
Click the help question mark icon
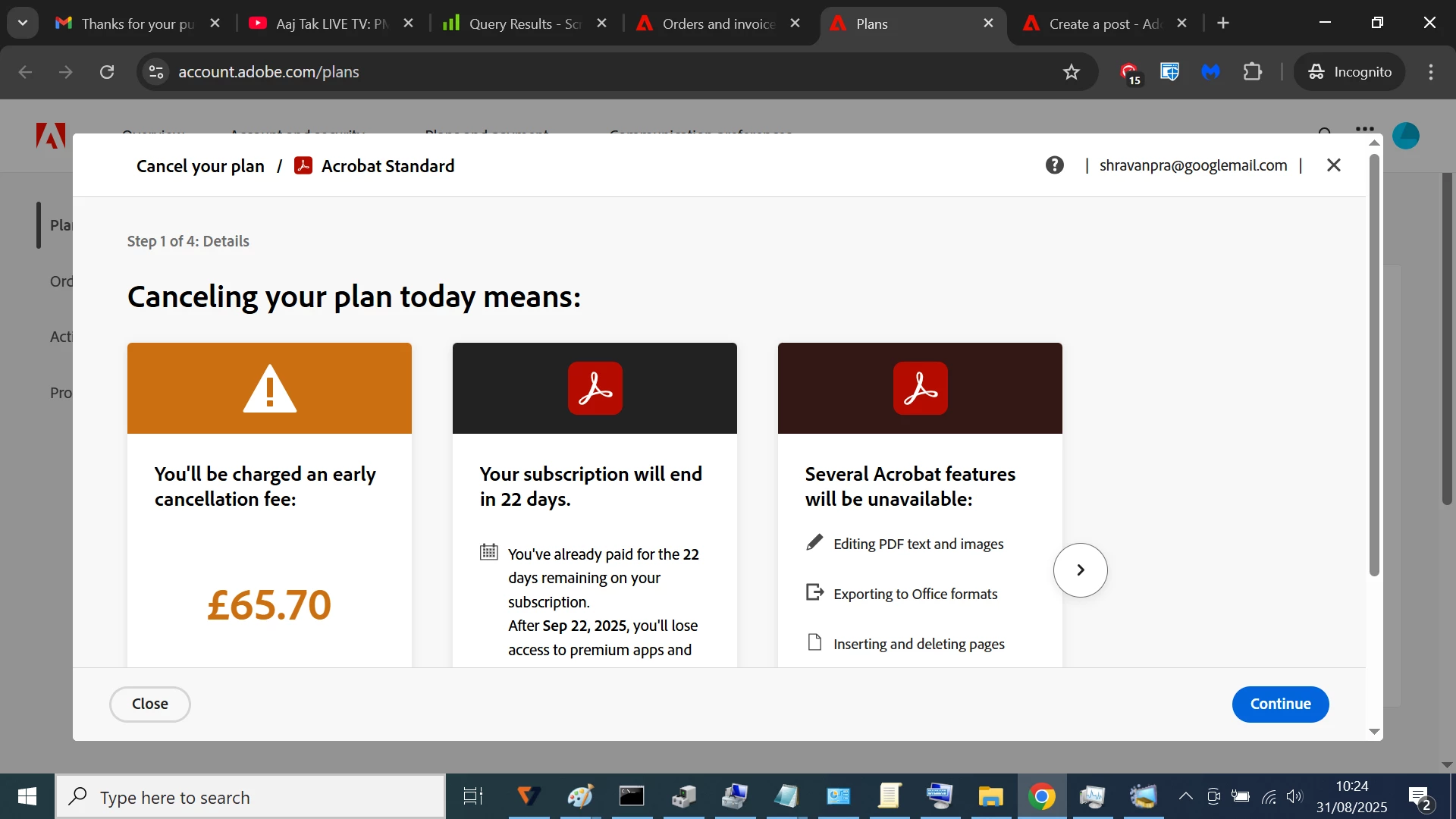[1054, 165]
